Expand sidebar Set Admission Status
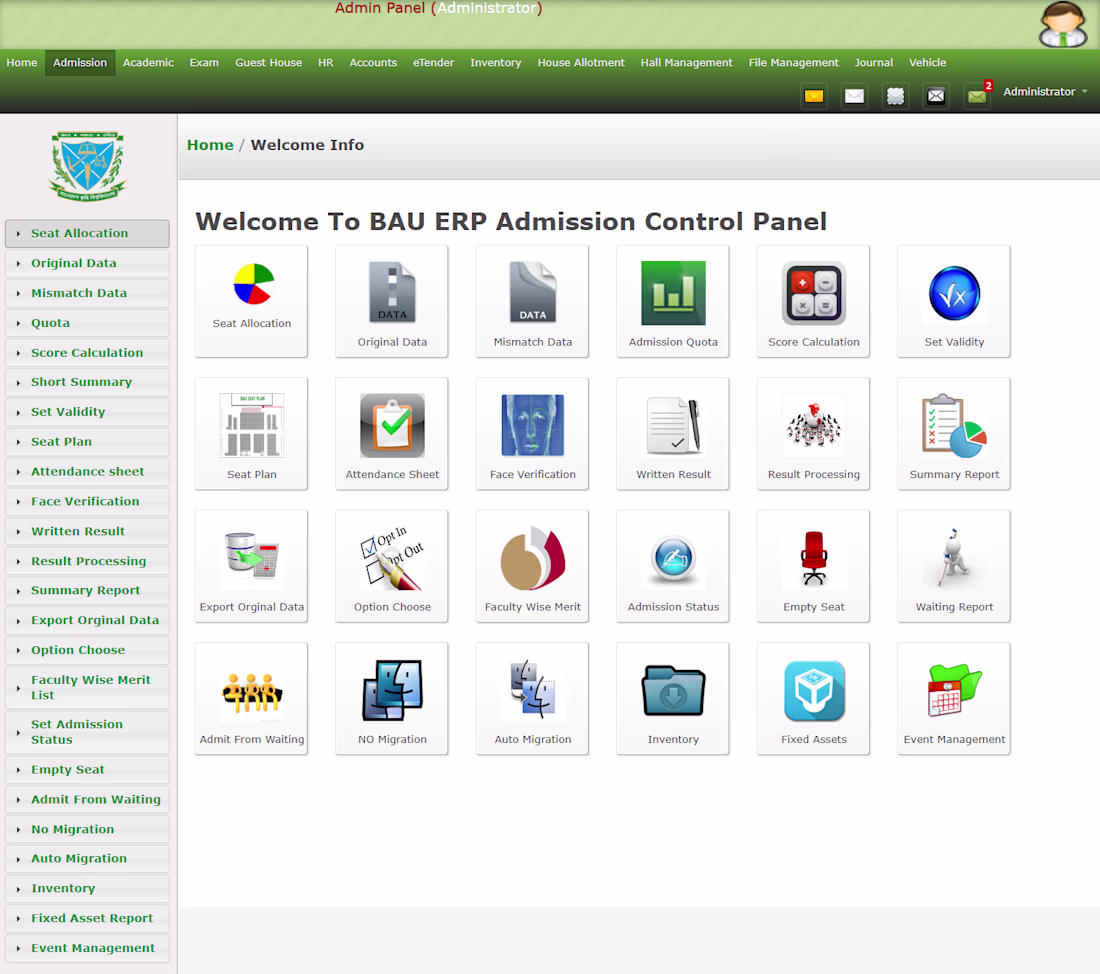1100x974 pixels. 87,732
